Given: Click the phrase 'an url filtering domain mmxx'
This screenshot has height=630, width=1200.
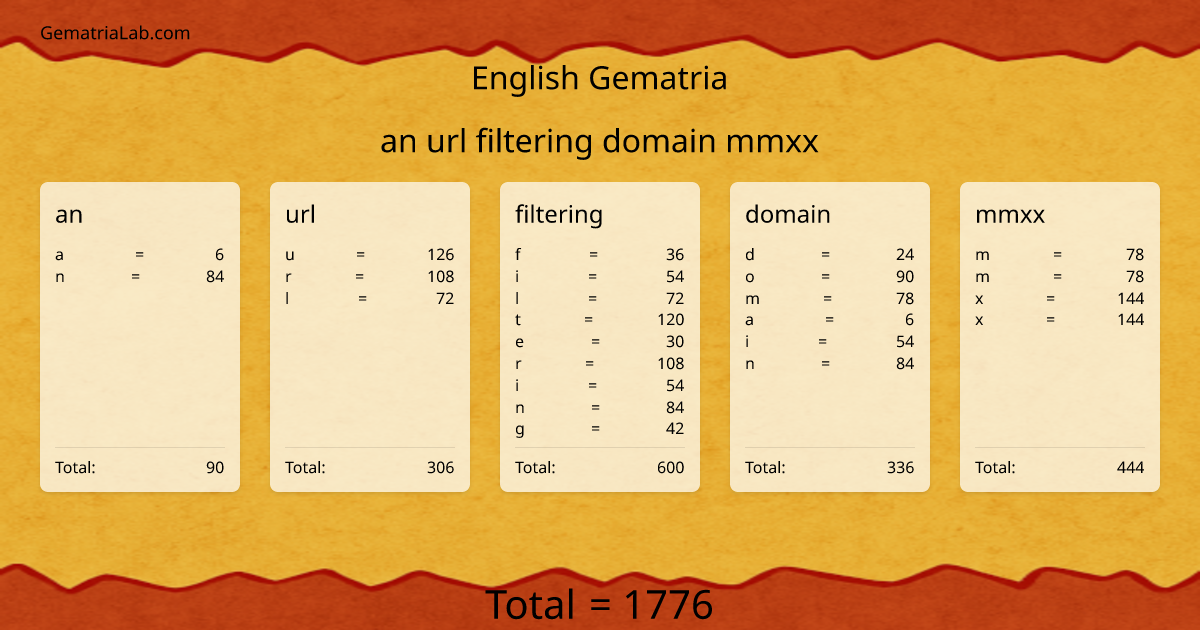Looking at the screenshot, I should (599, 142).
